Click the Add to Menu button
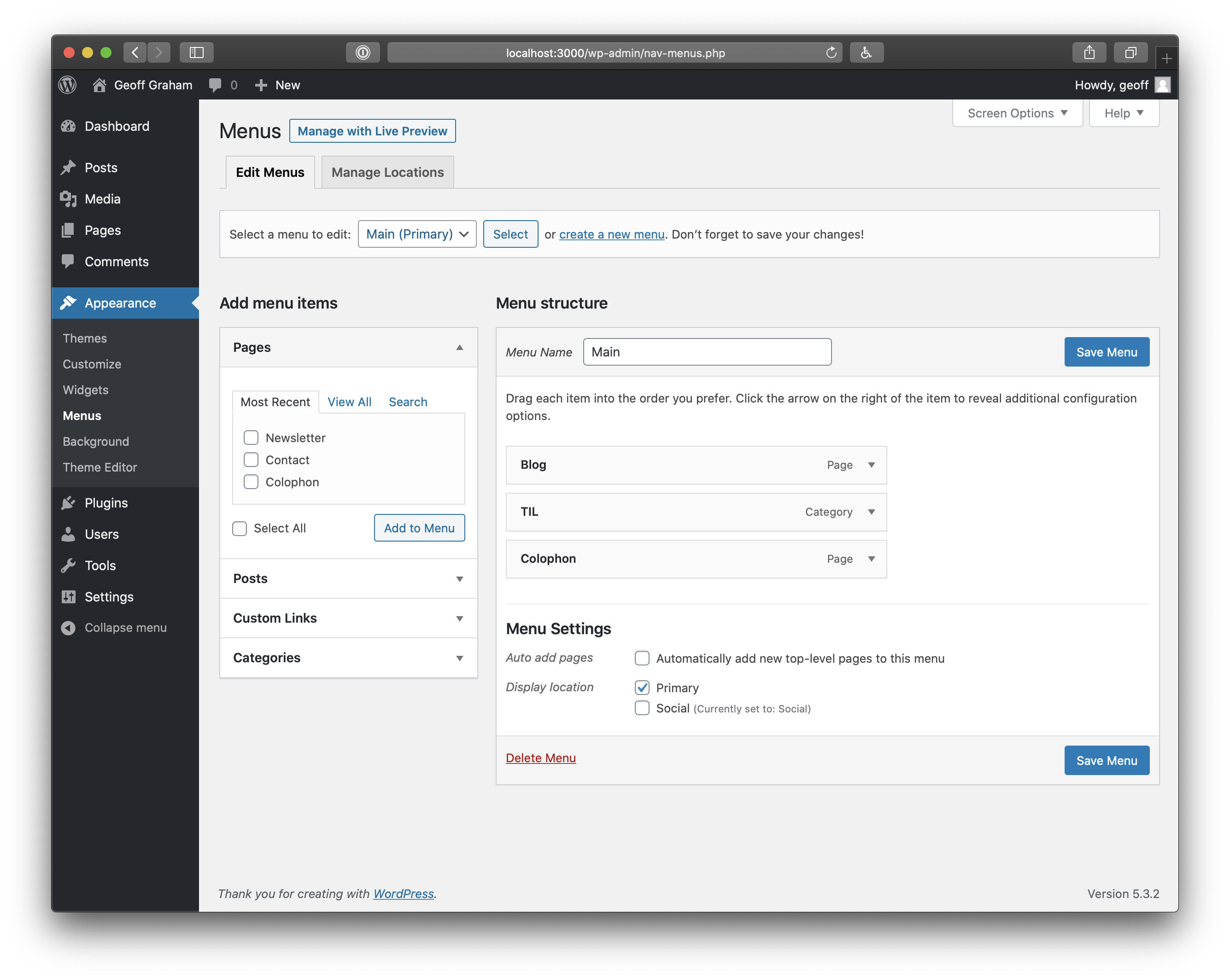 (419, 528)
